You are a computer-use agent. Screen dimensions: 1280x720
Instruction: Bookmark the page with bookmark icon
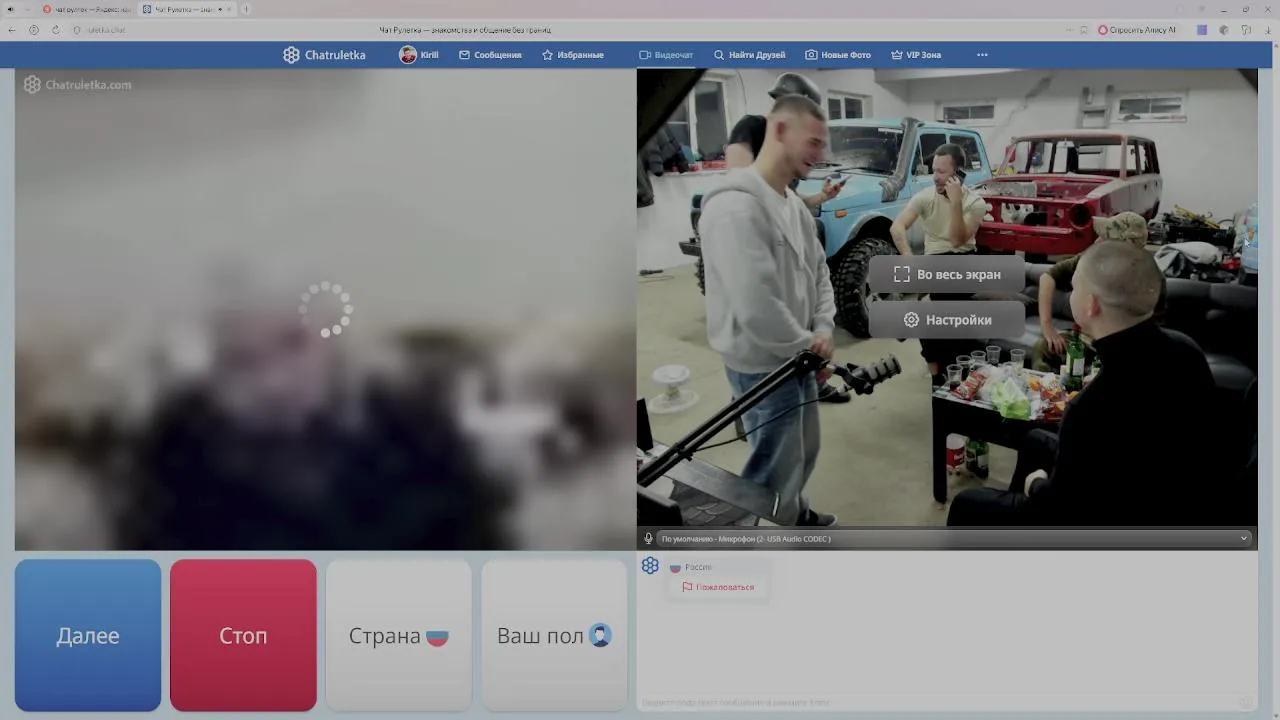[x=1084, y=30]
